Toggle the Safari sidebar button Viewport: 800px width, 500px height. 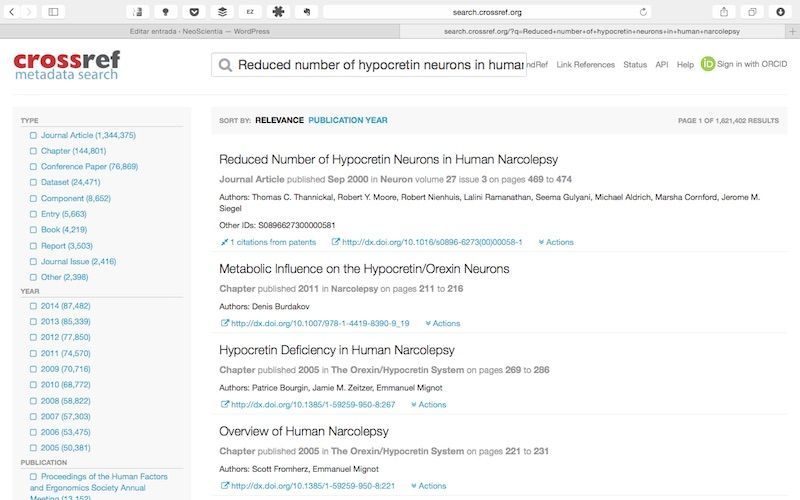point(53,12)
